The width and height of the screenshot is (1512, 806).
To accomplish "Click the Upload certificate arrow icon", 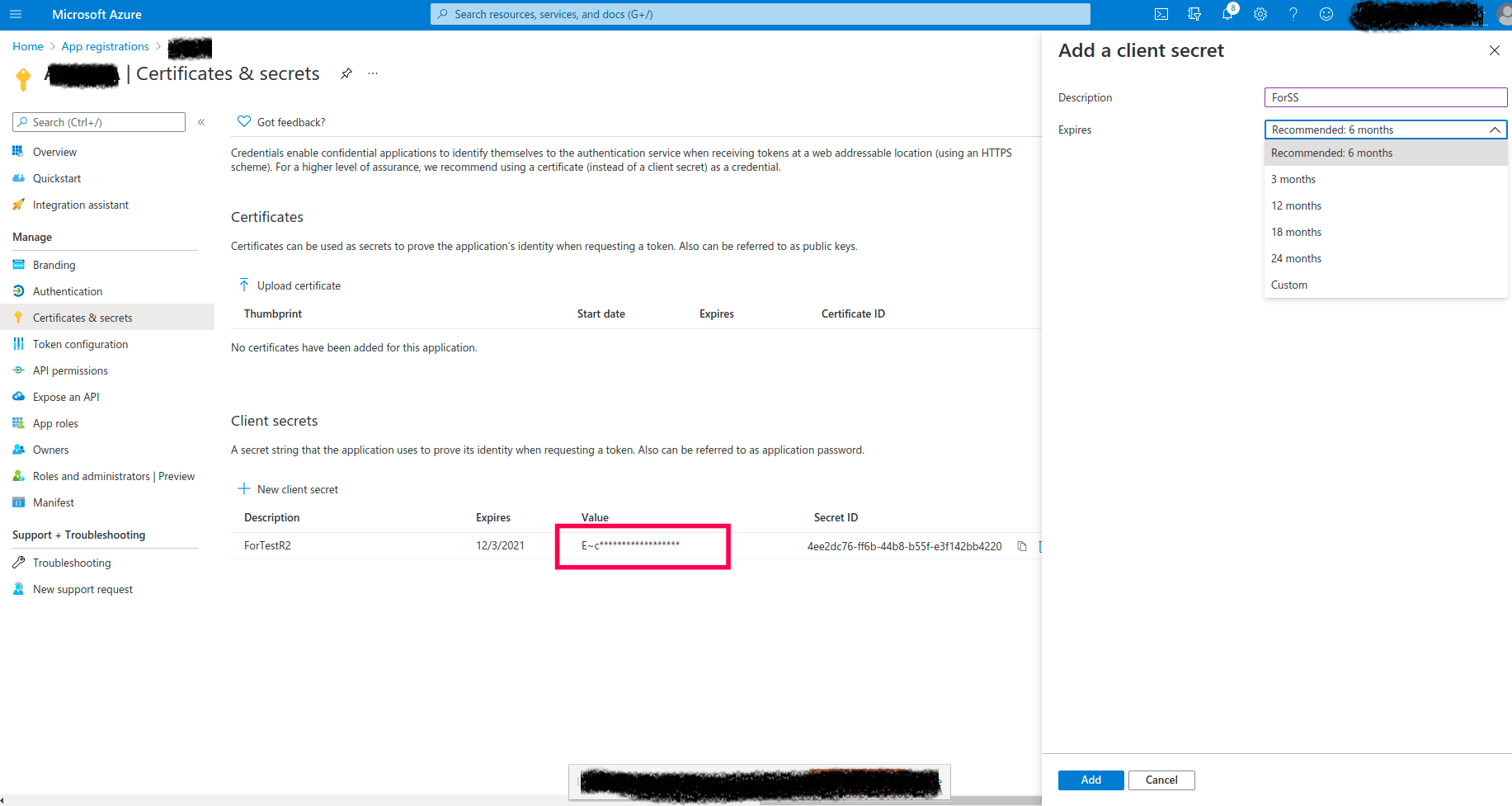I will coord(244,285).
